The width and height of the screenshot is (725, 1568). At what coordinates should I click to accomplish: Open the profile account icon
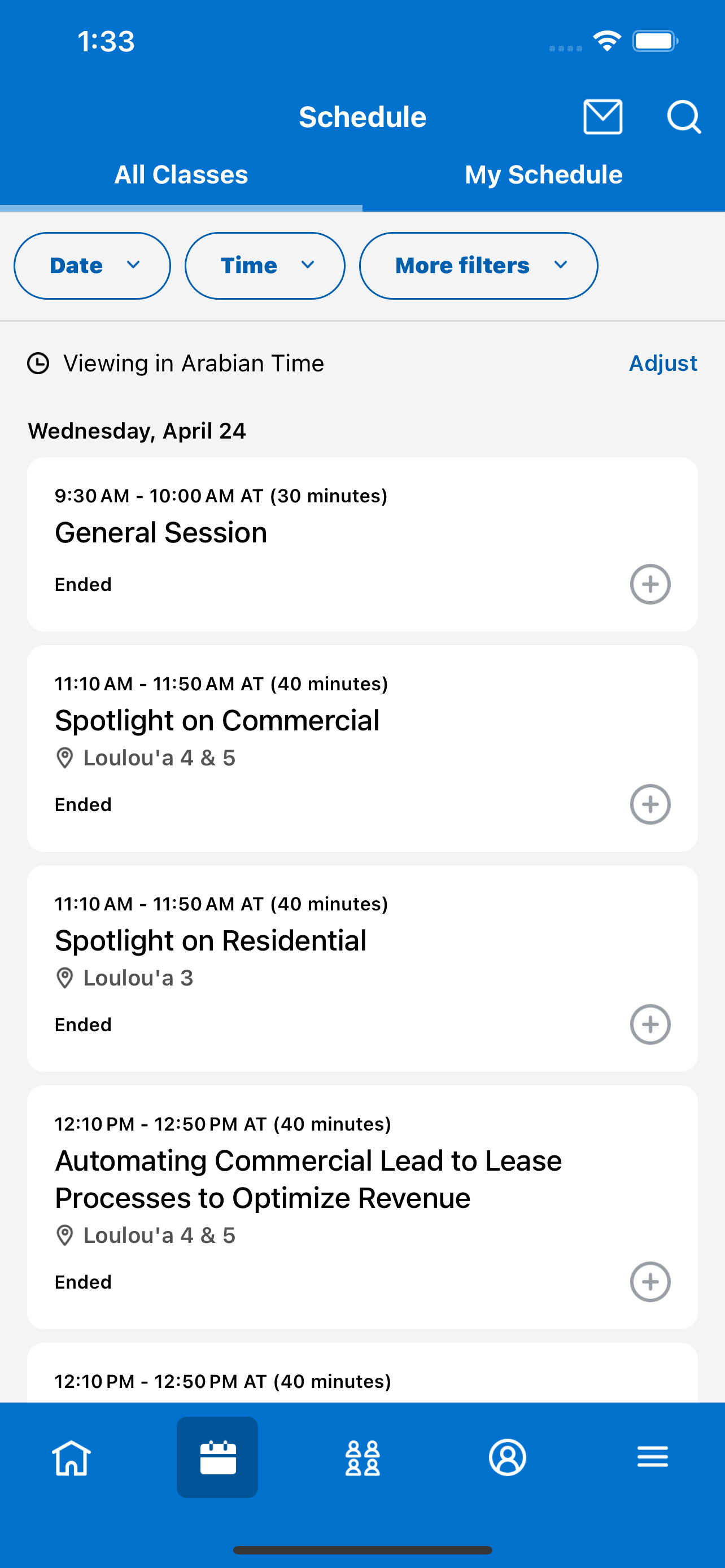point(508,1457)
